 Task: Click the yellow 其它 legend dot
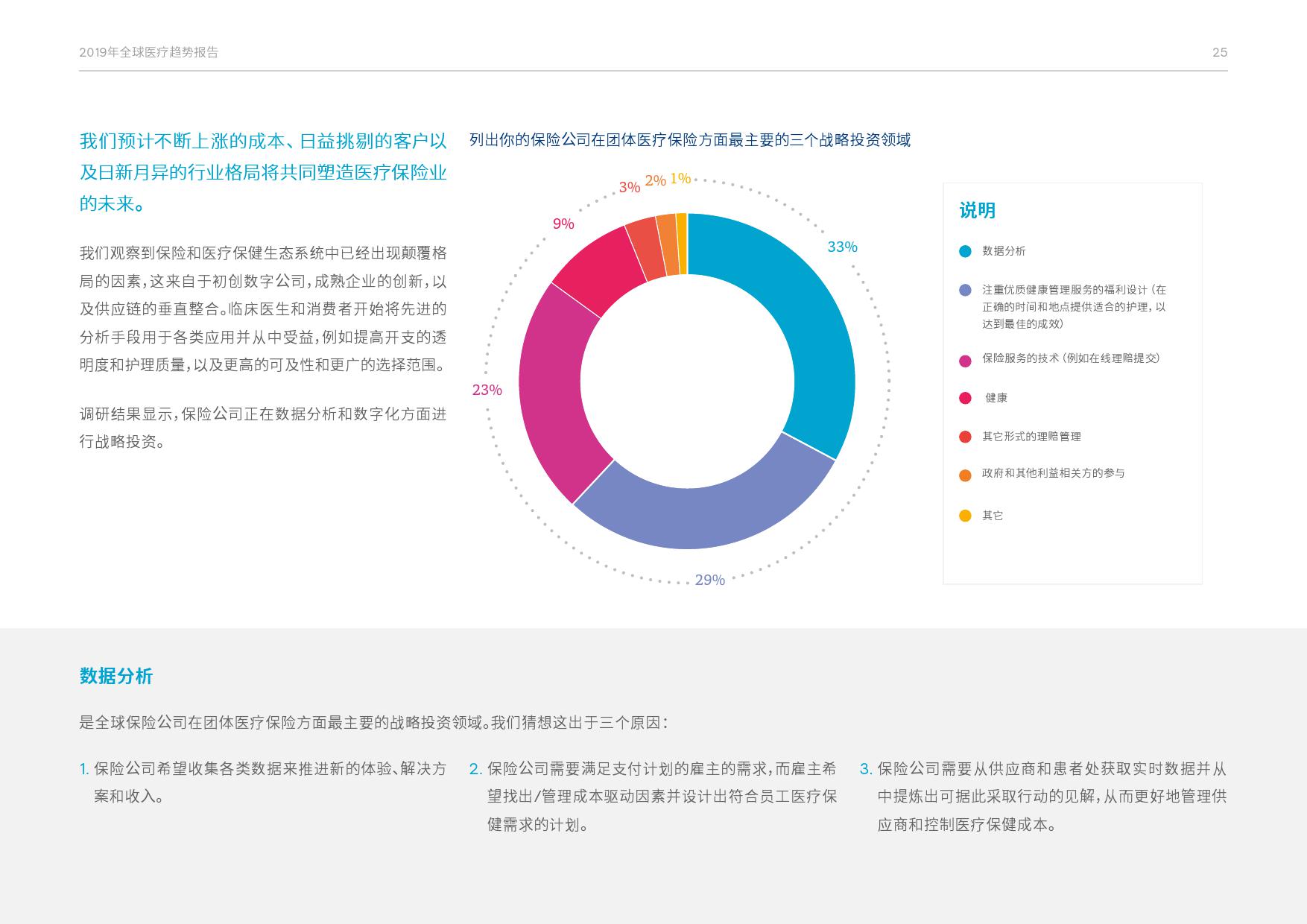click(965, 516)
